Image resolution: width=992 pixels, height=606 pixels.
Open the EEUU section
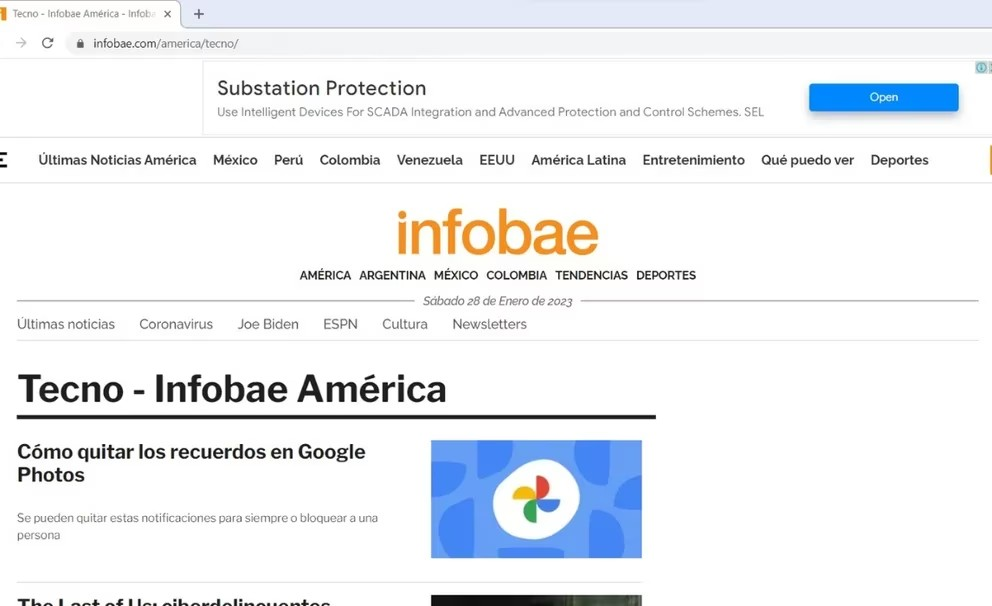coord(497,160)
